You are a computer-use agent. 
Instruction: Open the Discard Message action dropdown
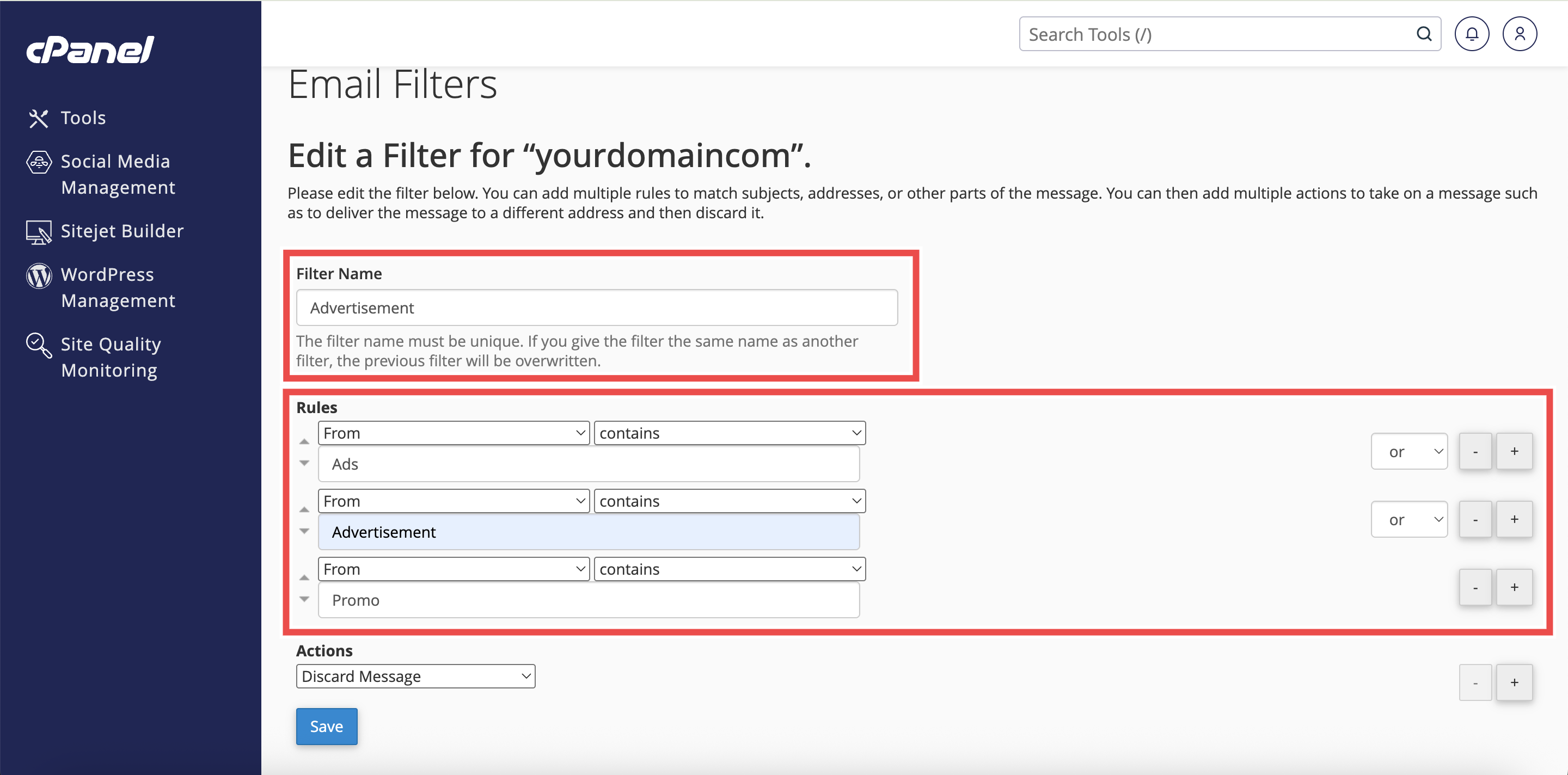coord(415,676)
